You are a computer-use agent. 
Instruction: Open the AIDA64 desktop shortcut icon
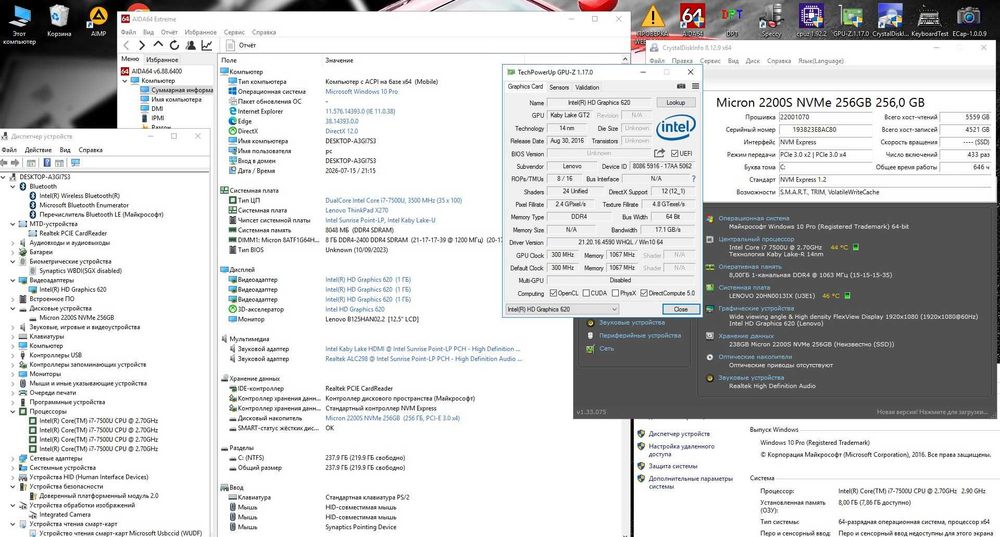click(x=693, y=21)
